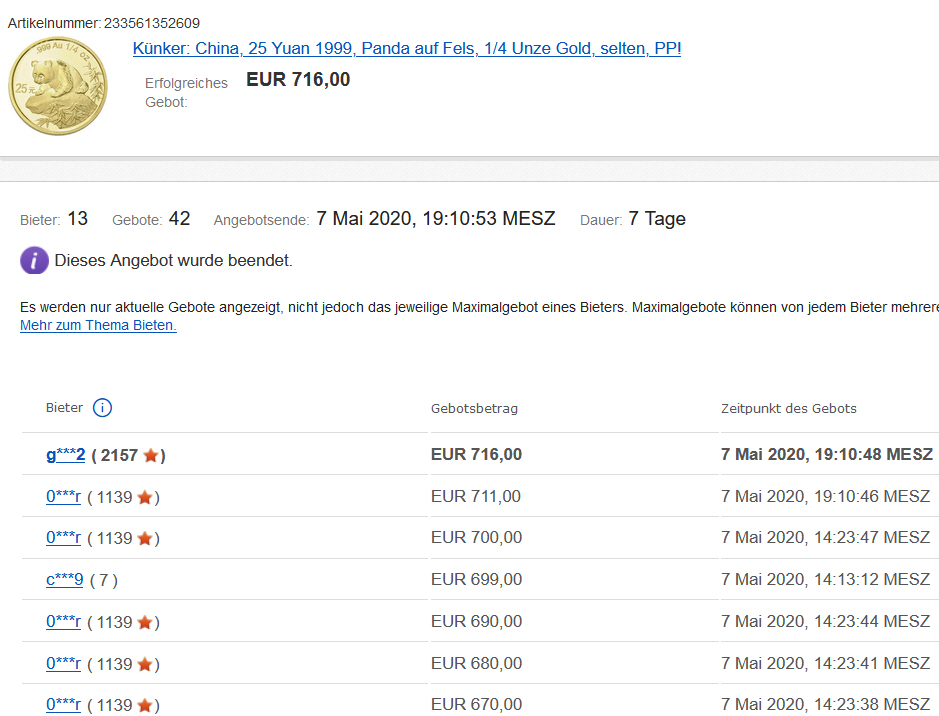Click the feedback star in EUR 711,00 row
The image size is (939, 716).
pyautogui.click(x=144, y=497)
